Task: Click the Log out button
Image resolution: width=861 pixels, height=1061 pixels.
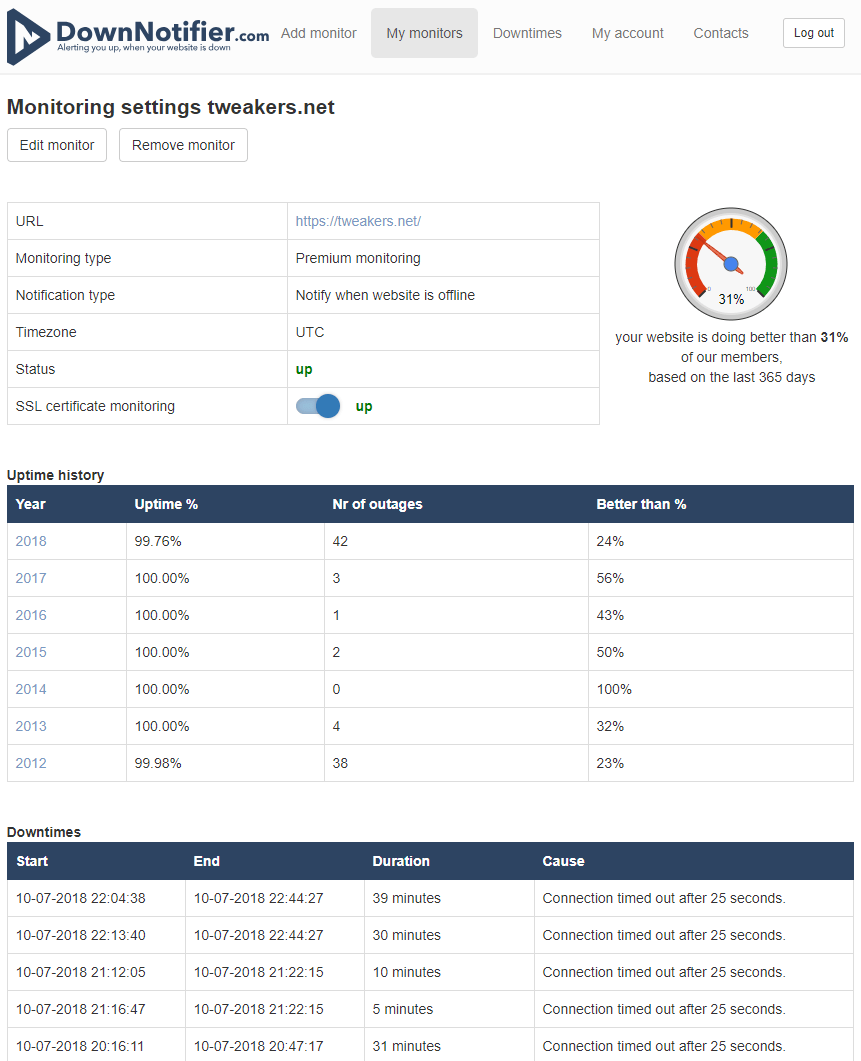Action: click(x=814, y=33)
